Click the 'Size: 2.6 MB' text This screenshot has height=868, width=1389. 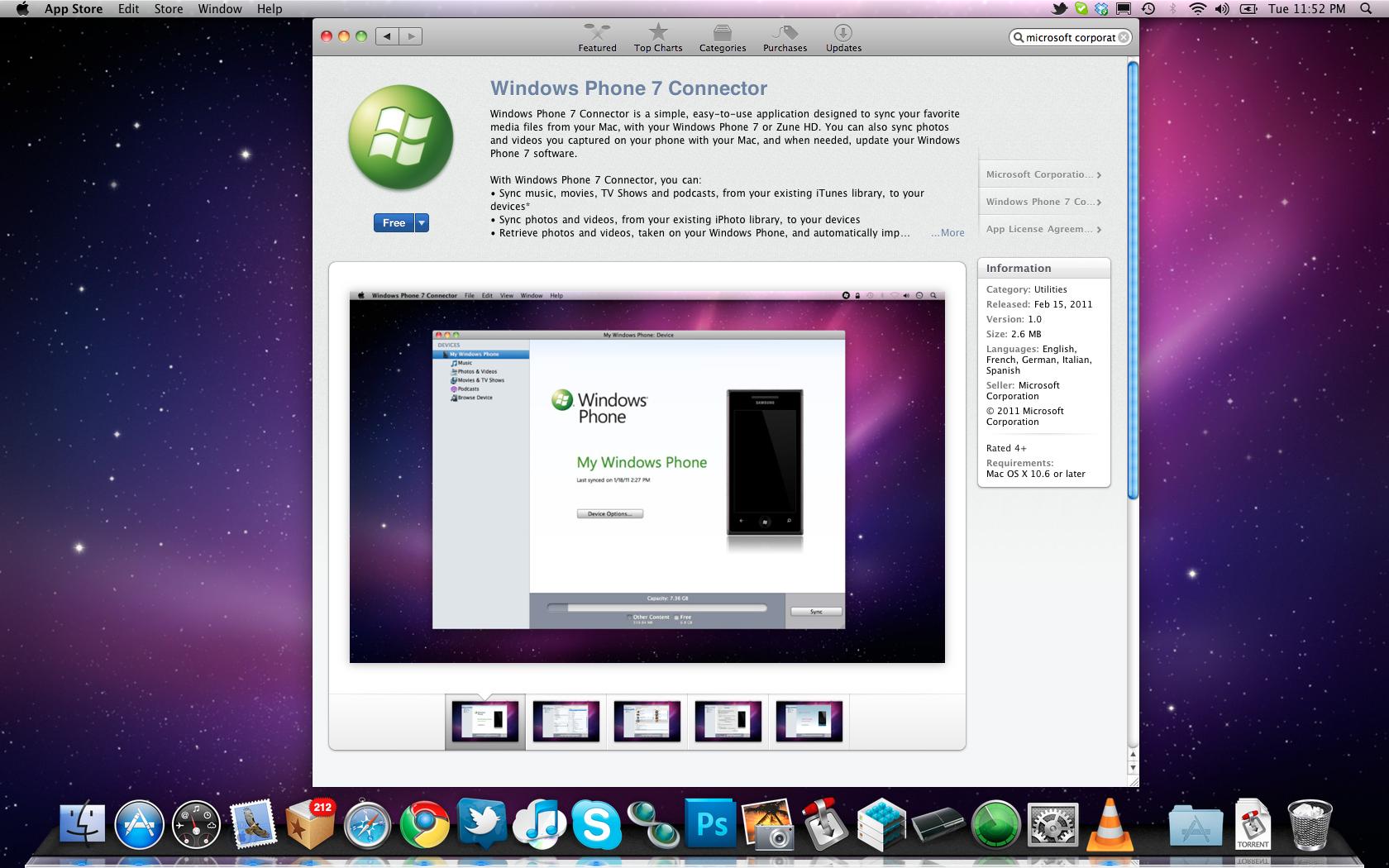click(x=1014, y=334)
